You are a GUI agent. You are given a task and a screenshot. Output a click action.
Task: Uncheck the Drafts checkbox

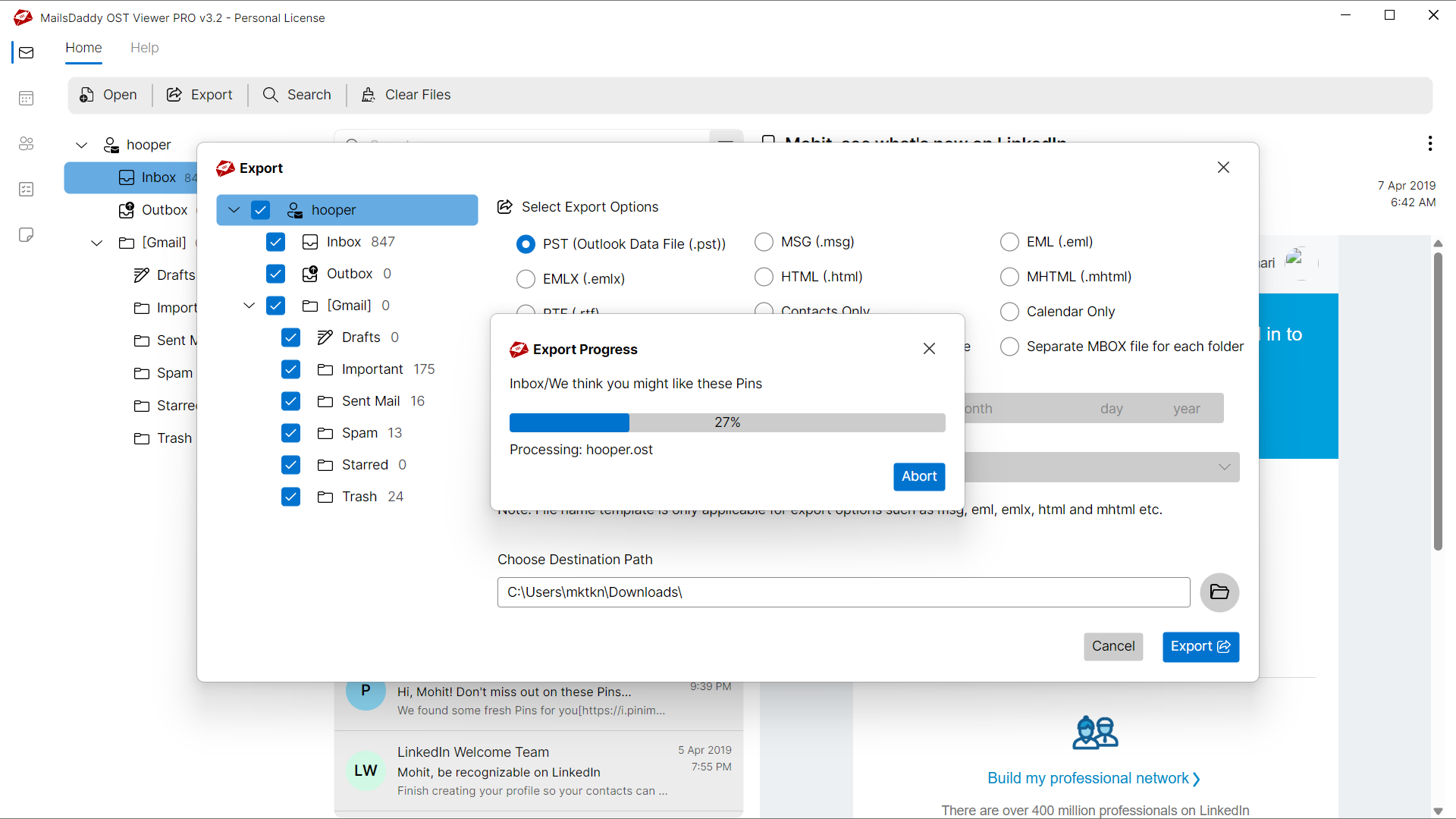click(x=290, y=337)
